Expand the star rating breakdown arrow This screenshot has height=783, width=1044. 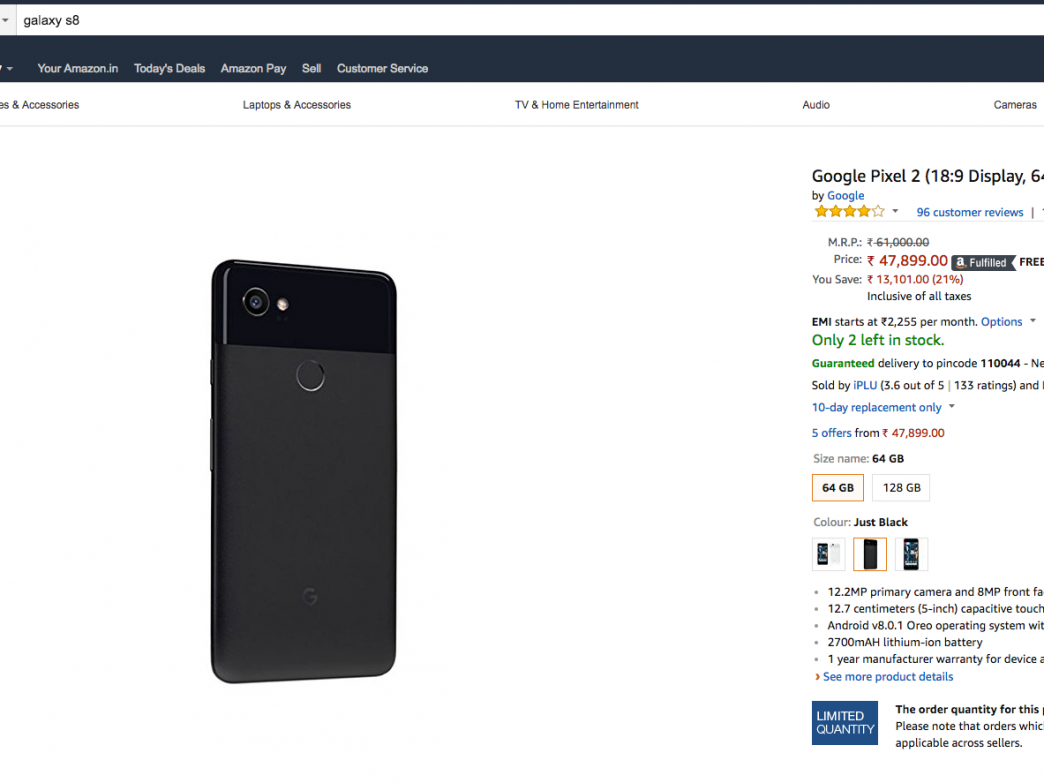click(x=895, y=212)
